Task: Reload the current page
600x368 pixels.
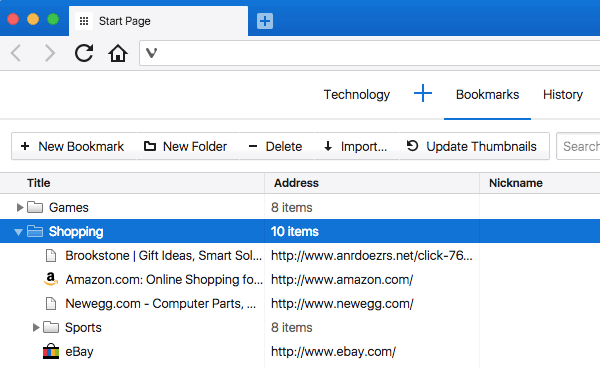Action: point(84,53)
